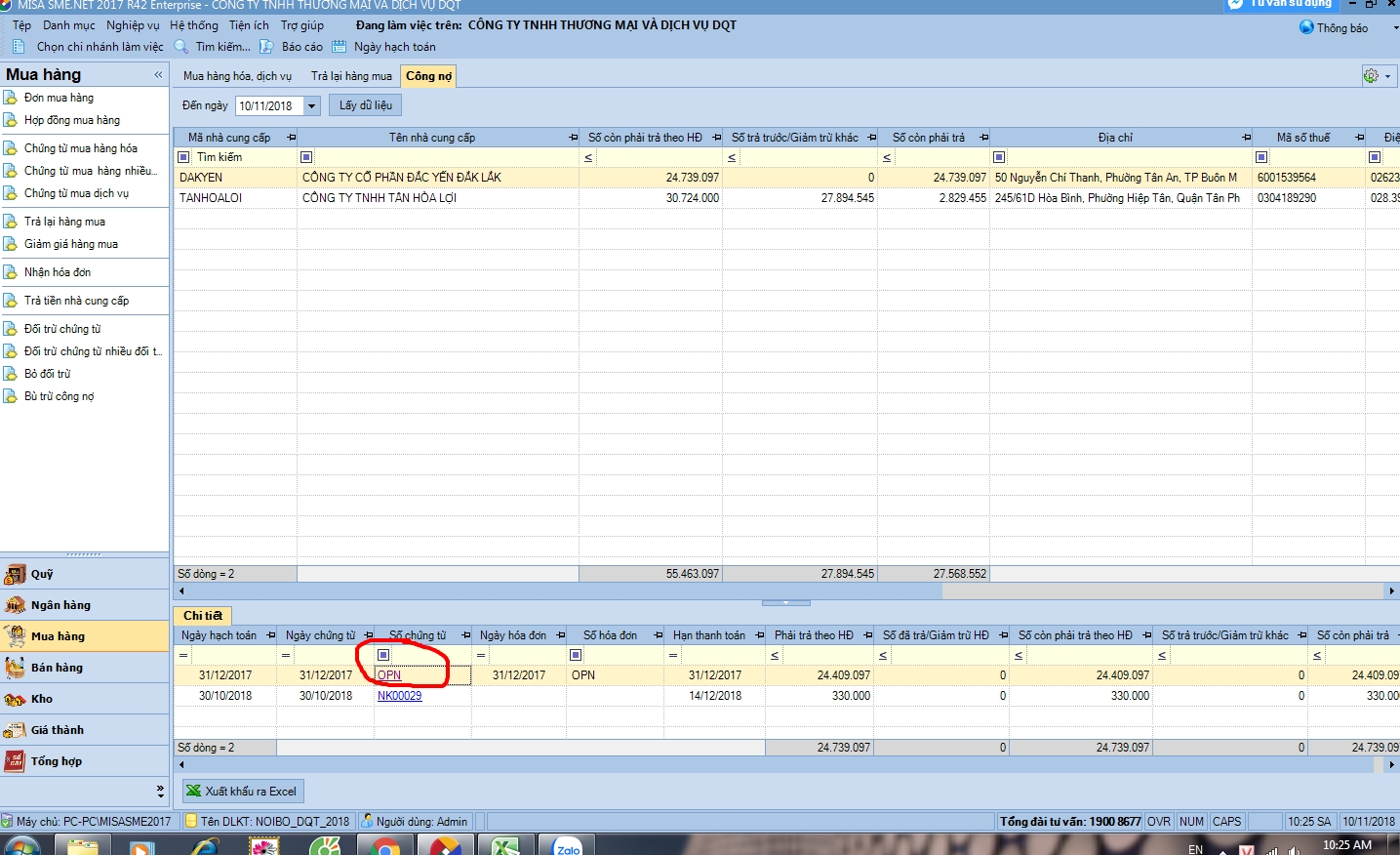1400x855 pixels.
Task: Pin the Địa chỉ column
Action: click(x=1246, y=138)
